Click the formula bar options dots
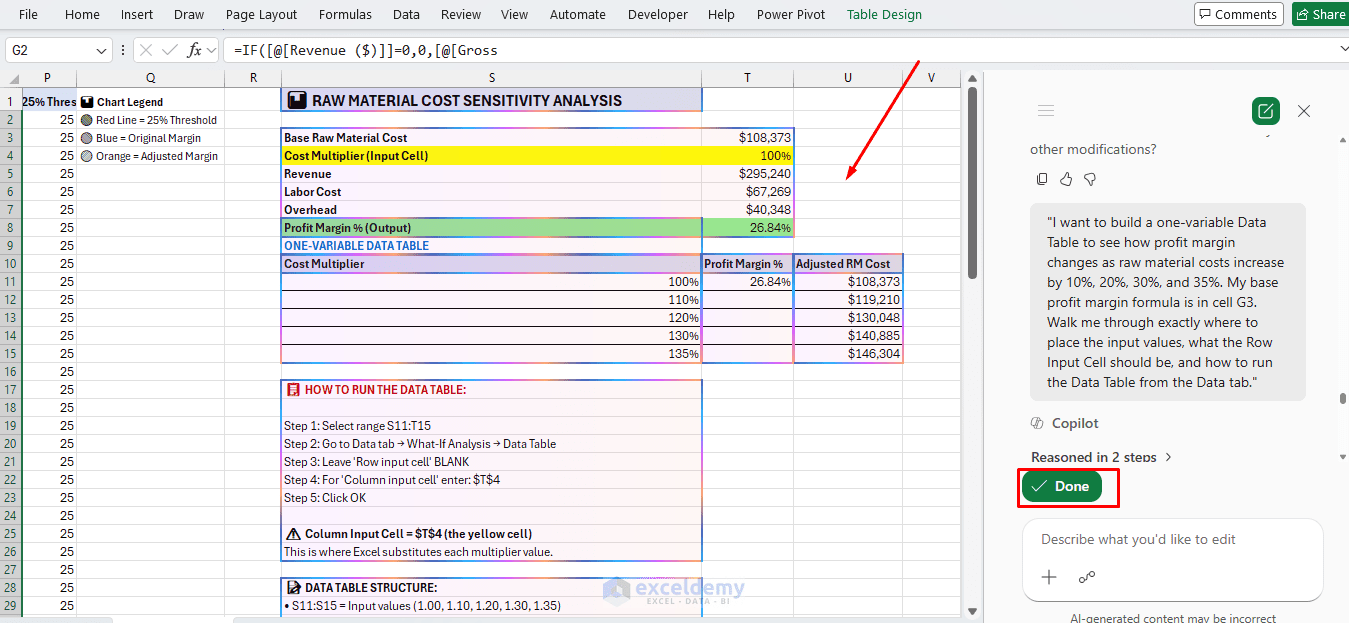 (123, 50)
